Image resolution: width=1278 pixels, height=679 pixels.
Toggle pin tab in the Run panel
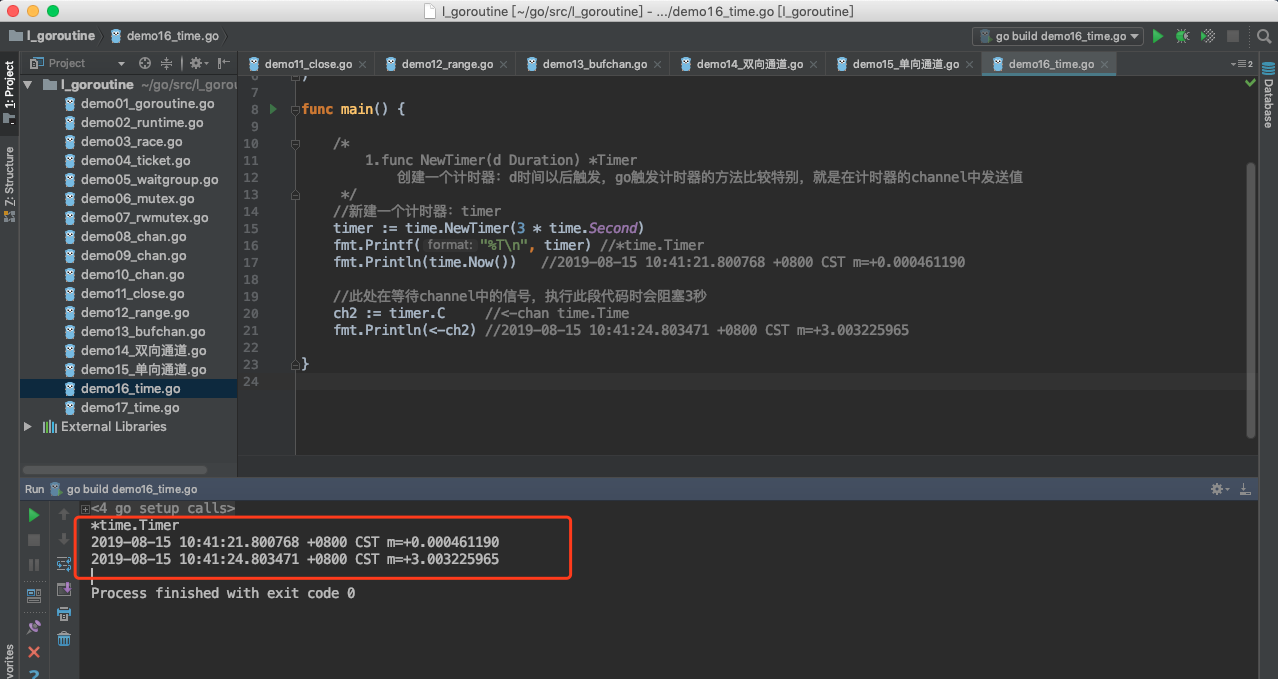coord(34,626)
